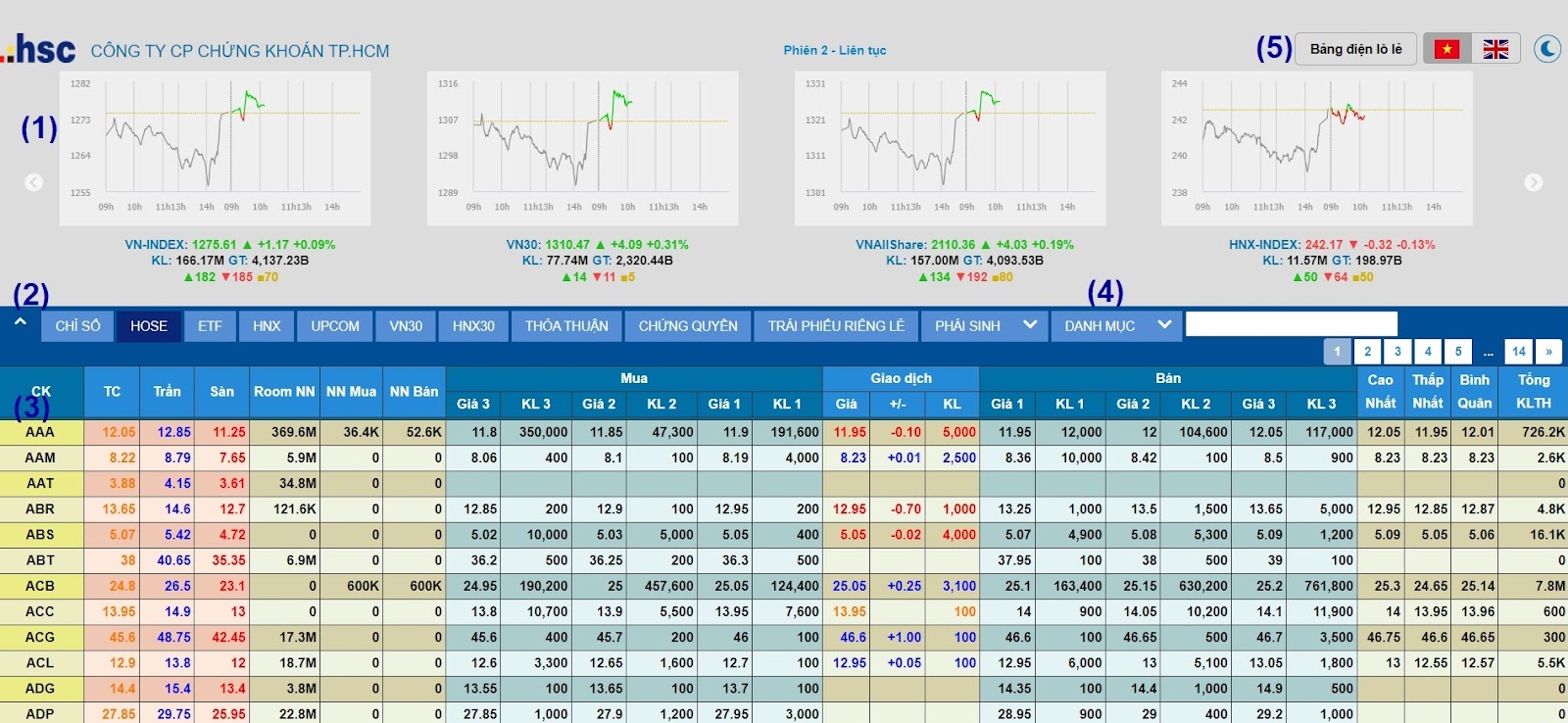
Task: Switch language to Vietnamese flag
Action: [1446, 49]
